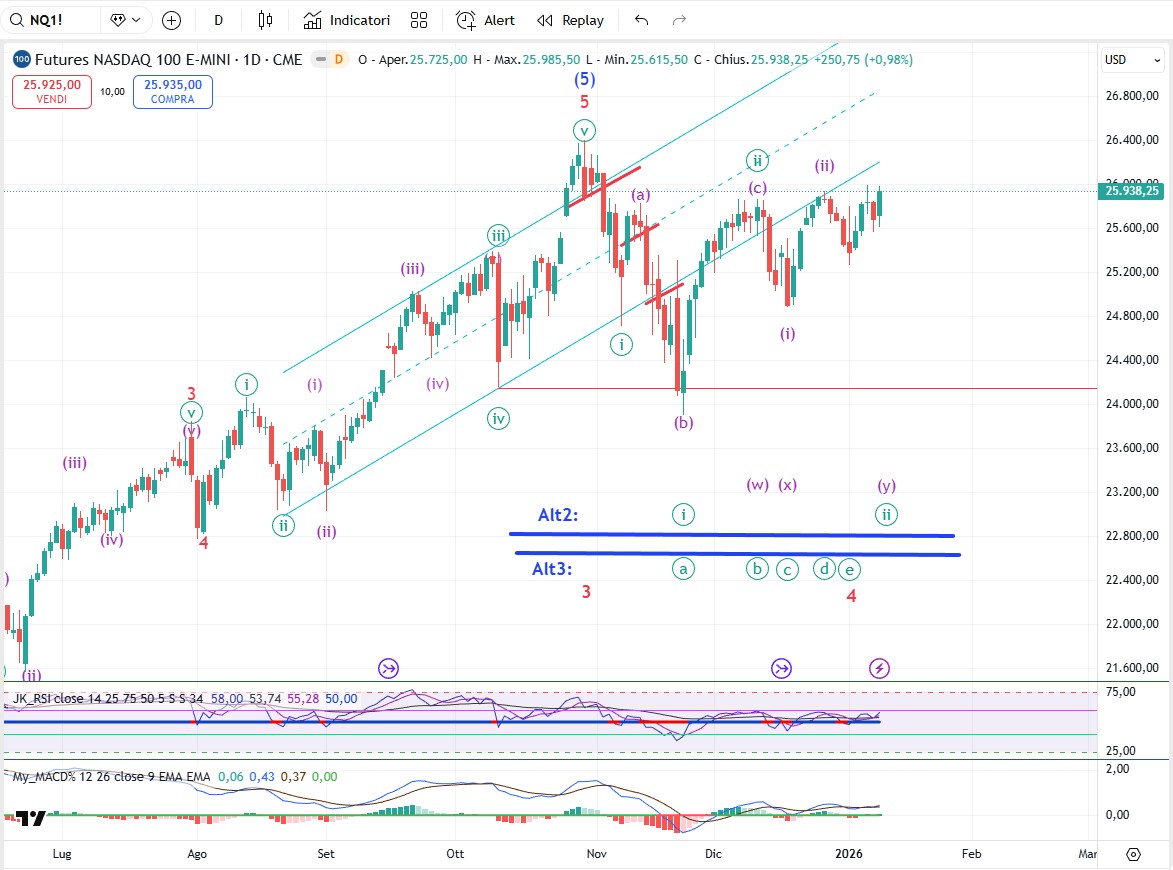Toggle the delayed data D badge

click(339, 59)
